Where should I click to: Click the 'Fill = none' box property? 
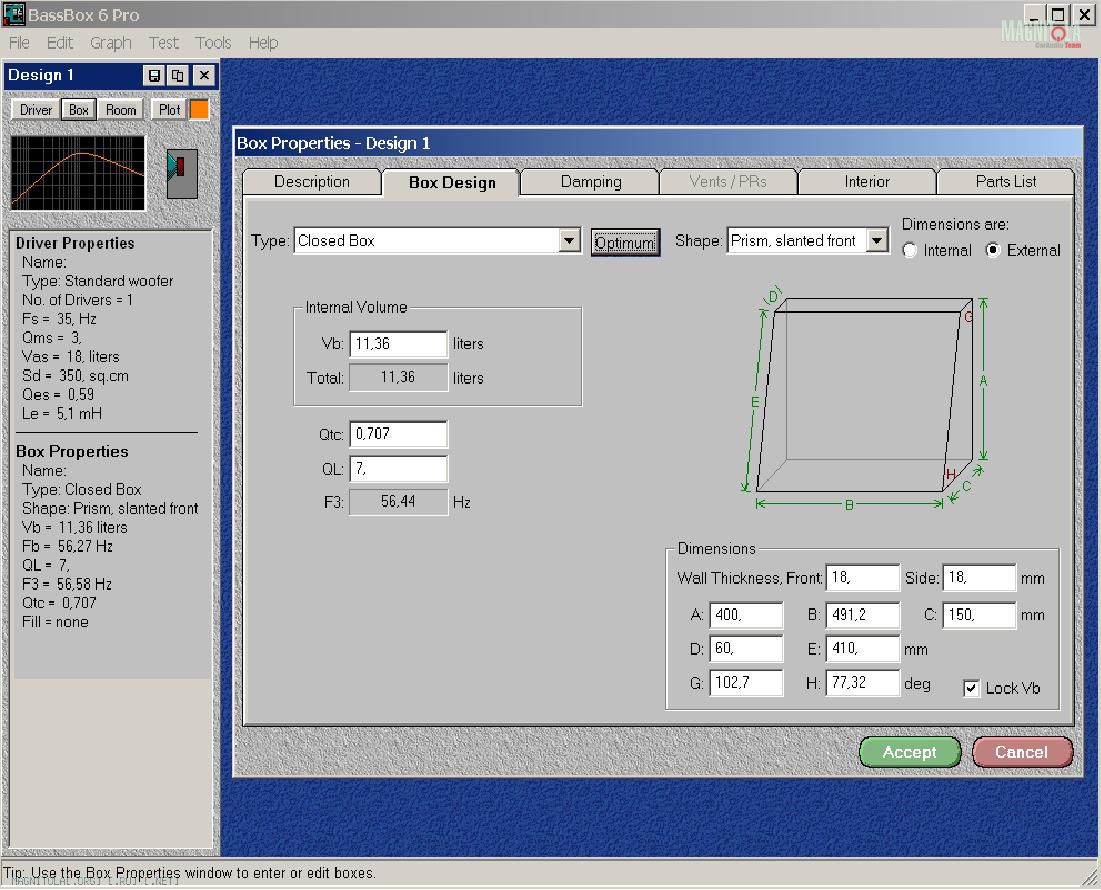pyautogui.click(x=55, y=622)
